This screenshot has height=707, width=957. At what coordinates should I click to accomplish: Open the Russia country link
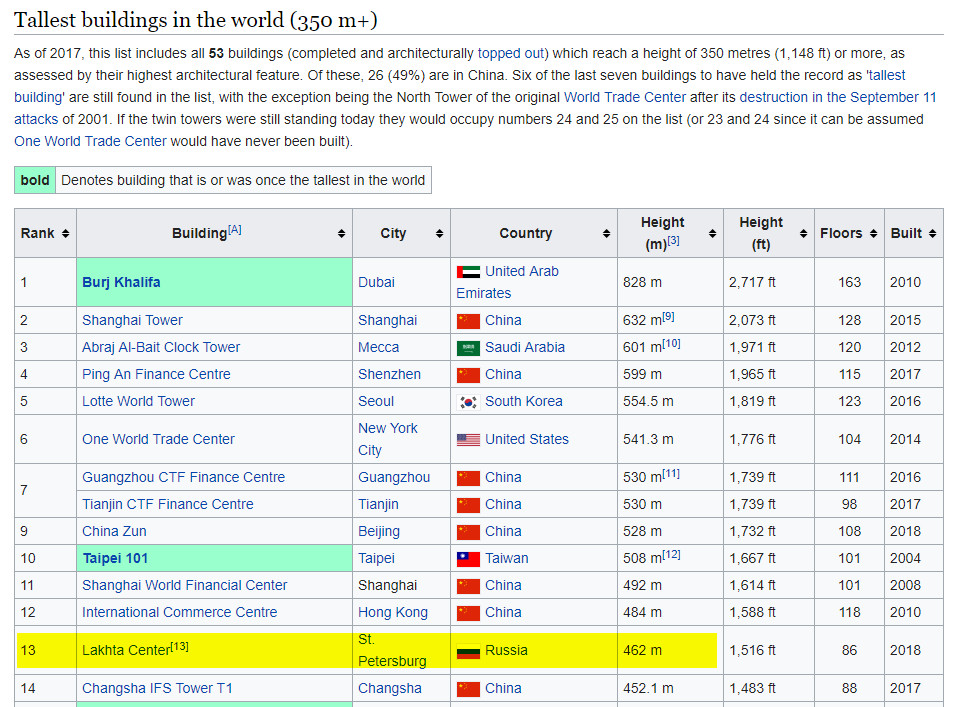(506, 650)
